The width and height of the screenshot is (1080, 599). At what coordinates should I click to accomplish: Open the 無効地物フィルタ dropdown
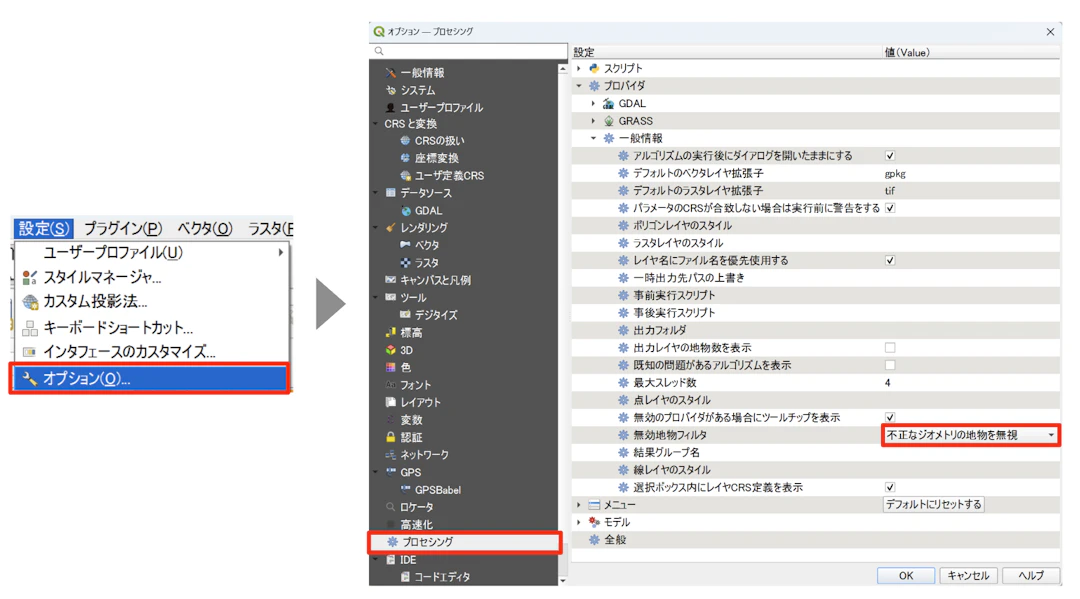pyautogui.click(x=1050, y=435)
